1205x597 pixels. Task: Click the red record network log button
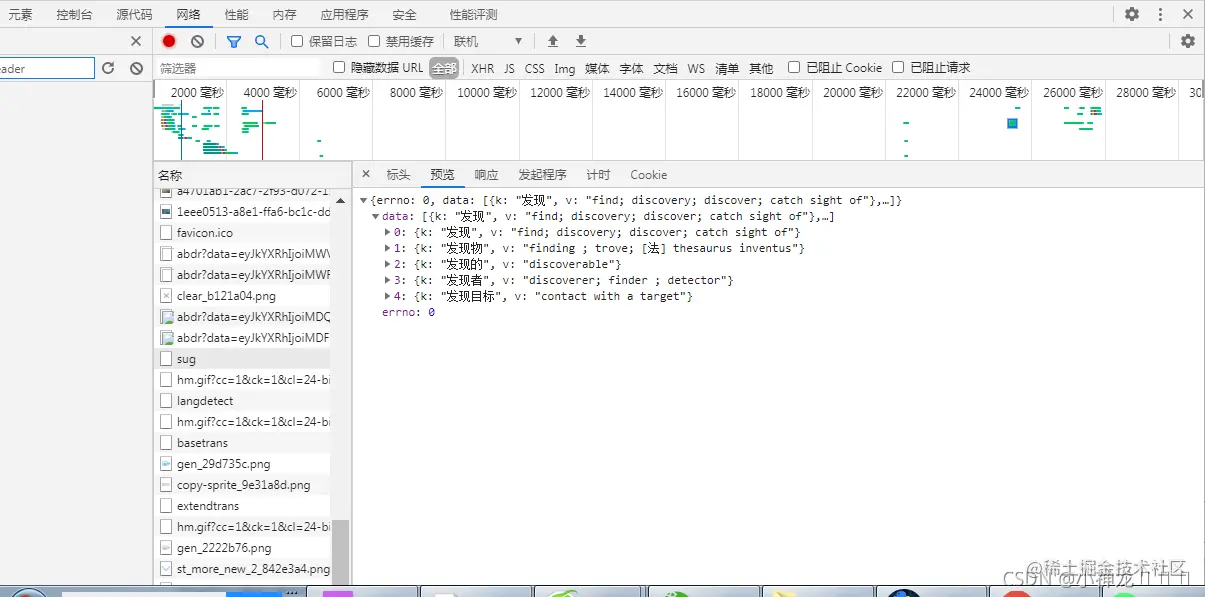[169, 41]
